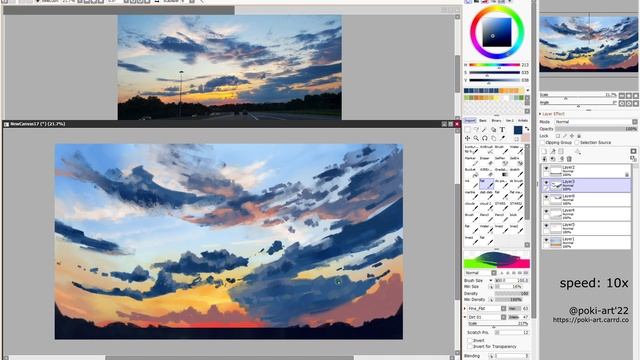This screenshot has height=360, width=640.
Task: Click the brush tool list scrollbar
Action: tap(527, 184)
